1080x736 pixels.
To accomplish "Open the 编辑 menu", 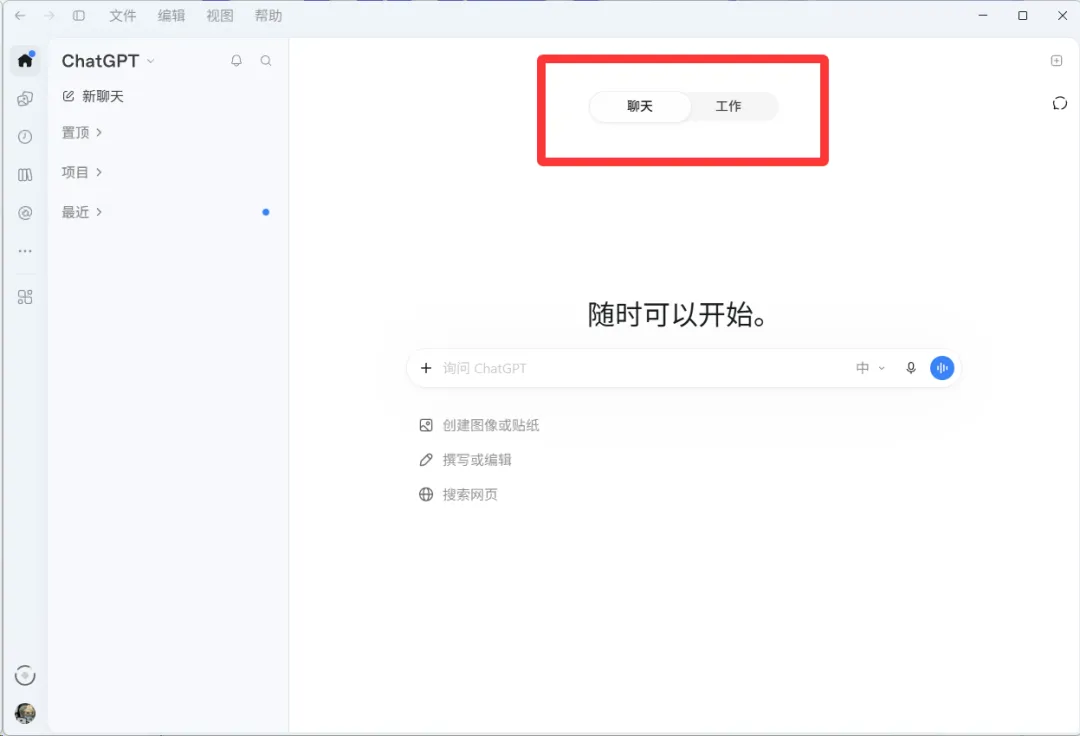I will (172, 15).
